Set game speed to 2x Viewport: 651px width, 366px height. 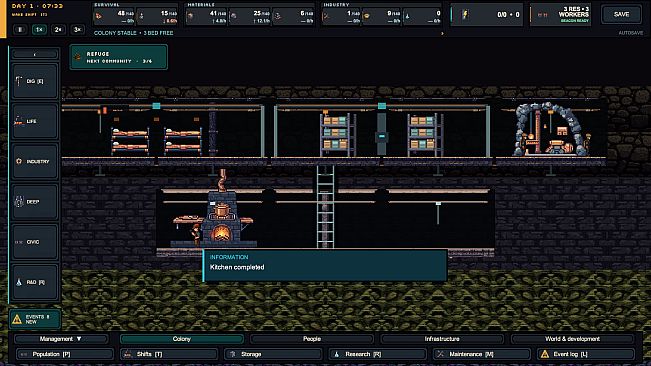58,30
